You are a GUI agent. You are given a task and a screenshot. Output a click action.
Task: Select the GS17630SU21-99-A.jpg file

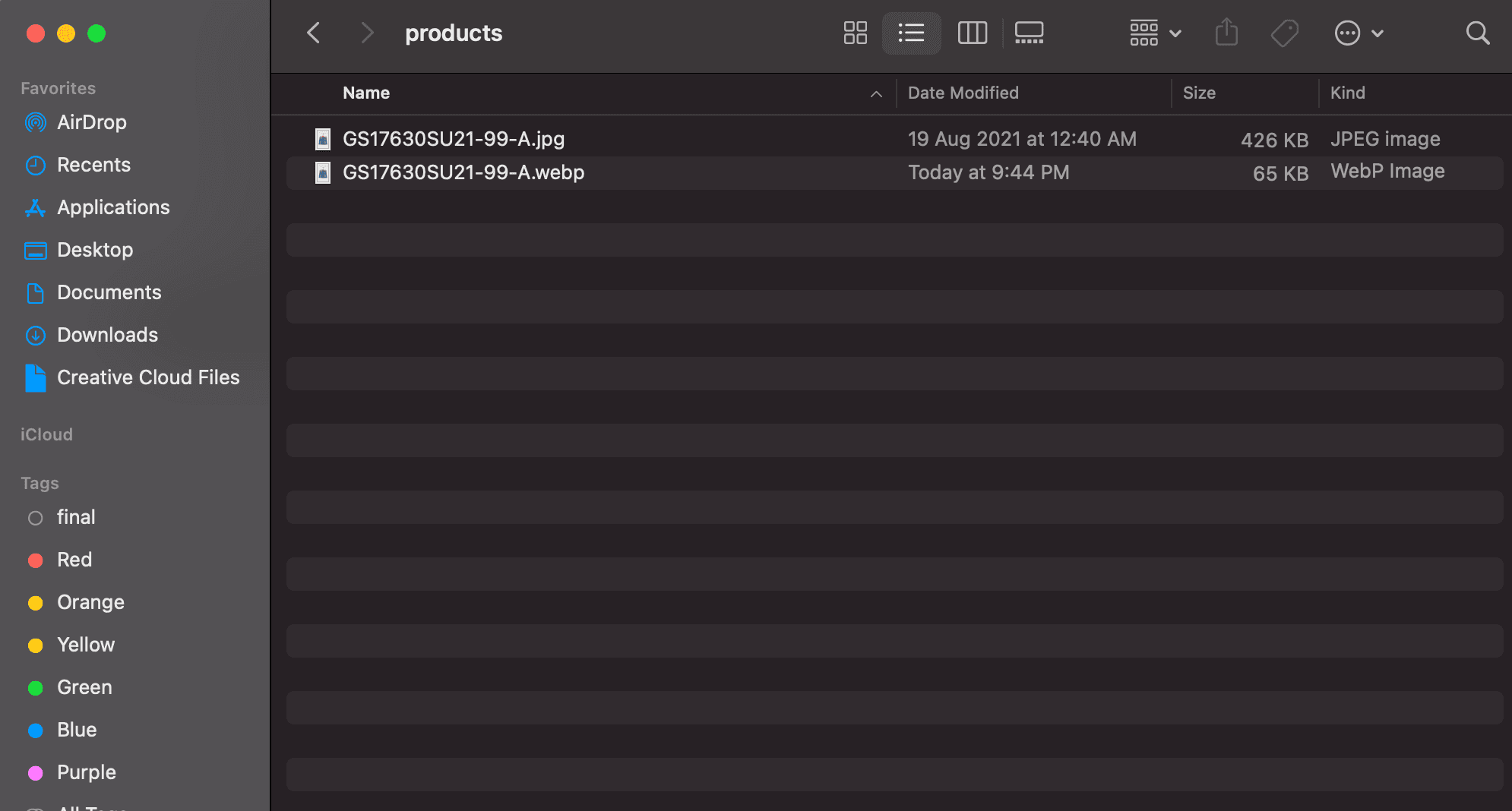tap(453, 139)
